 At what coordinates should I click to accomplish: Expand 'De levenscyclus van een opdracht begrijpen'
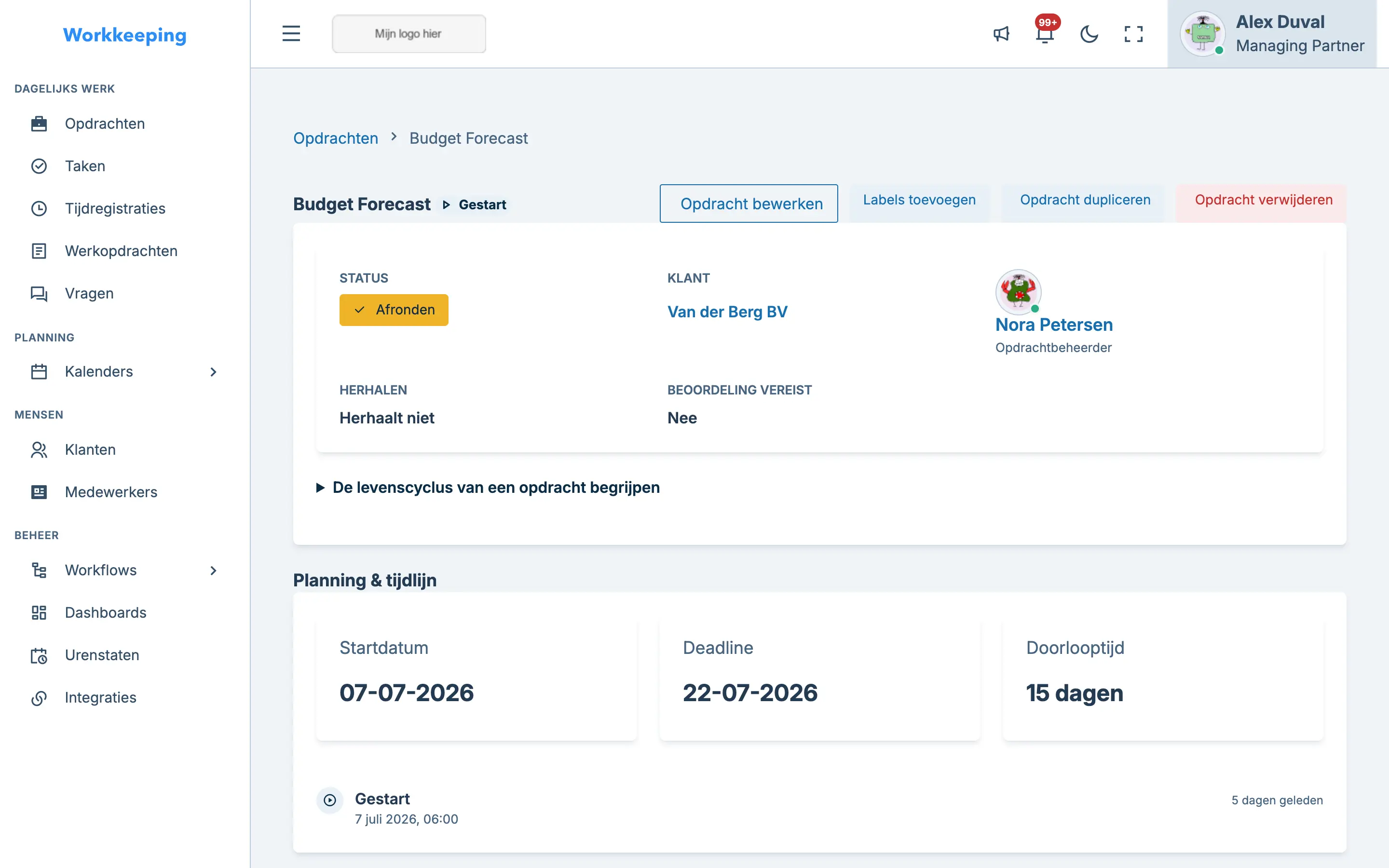pos(488,488)
